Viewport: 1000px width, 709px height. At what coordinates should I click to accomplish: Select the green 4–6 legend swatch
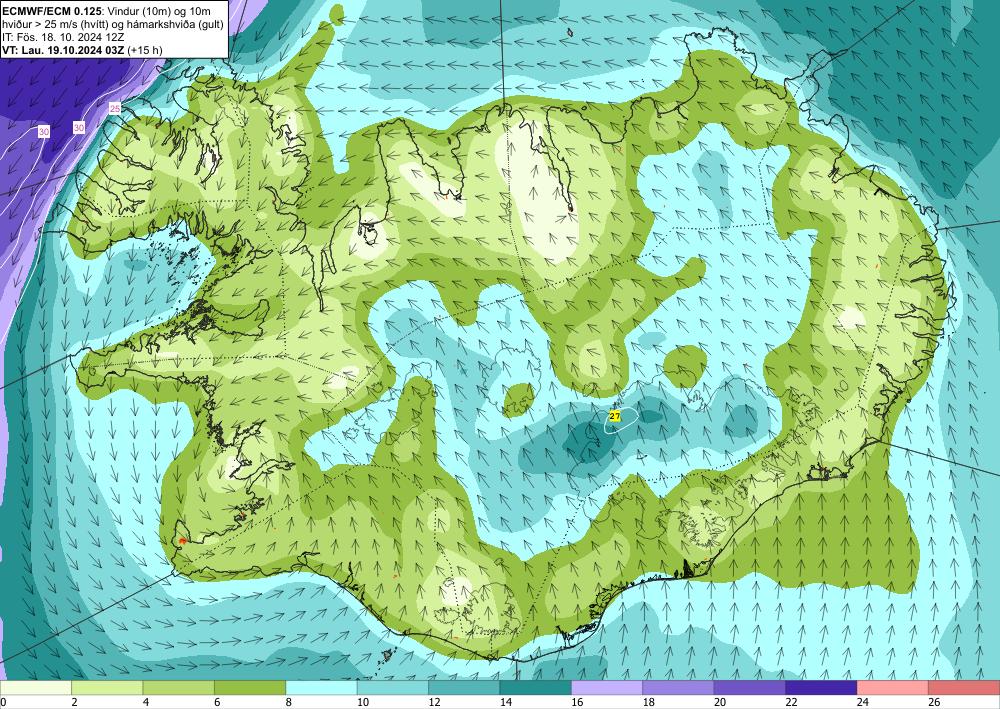[179, 688]
